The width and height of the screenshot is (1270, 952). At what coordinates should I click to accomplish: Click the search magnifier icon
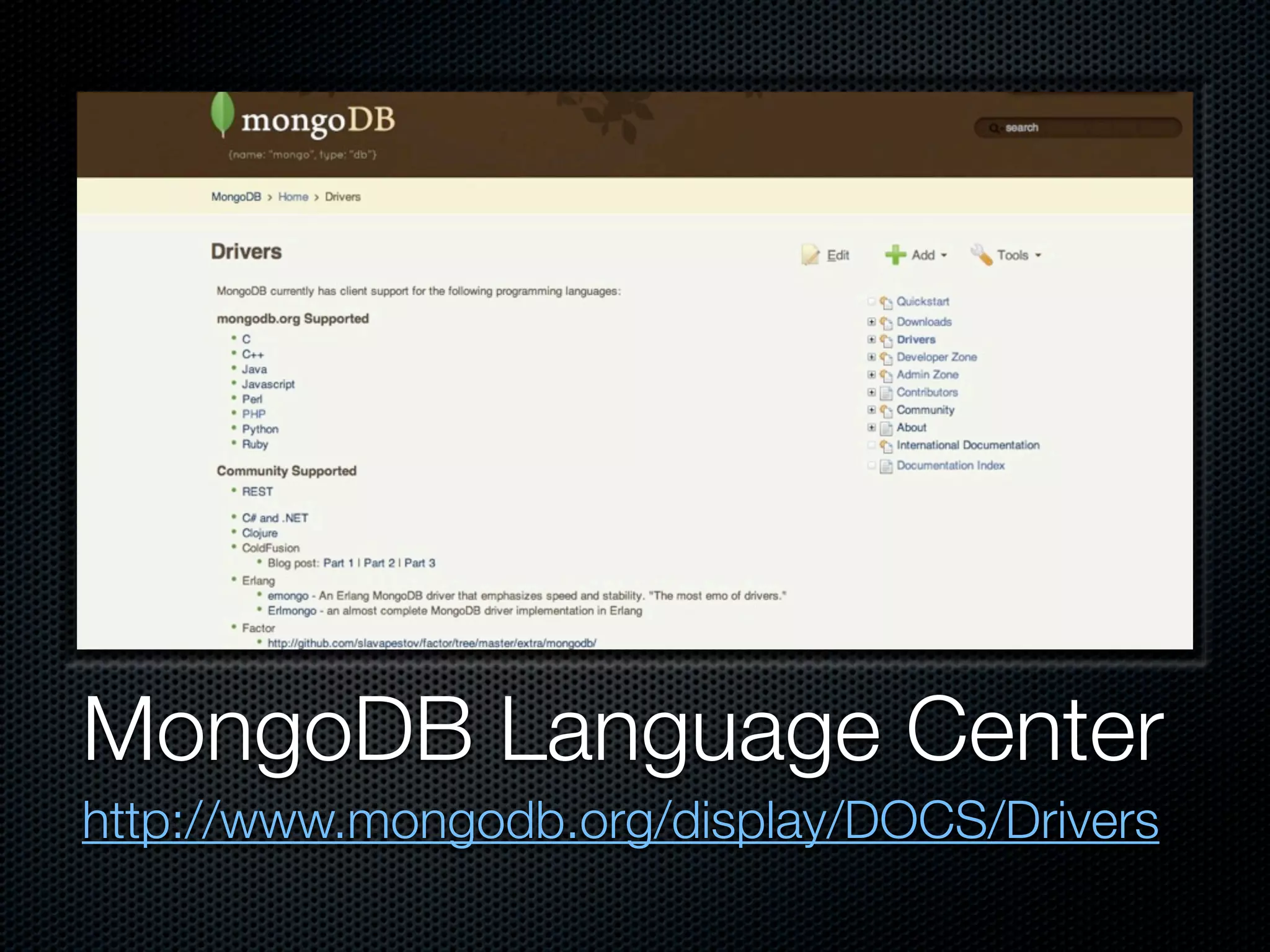[993, 128]
